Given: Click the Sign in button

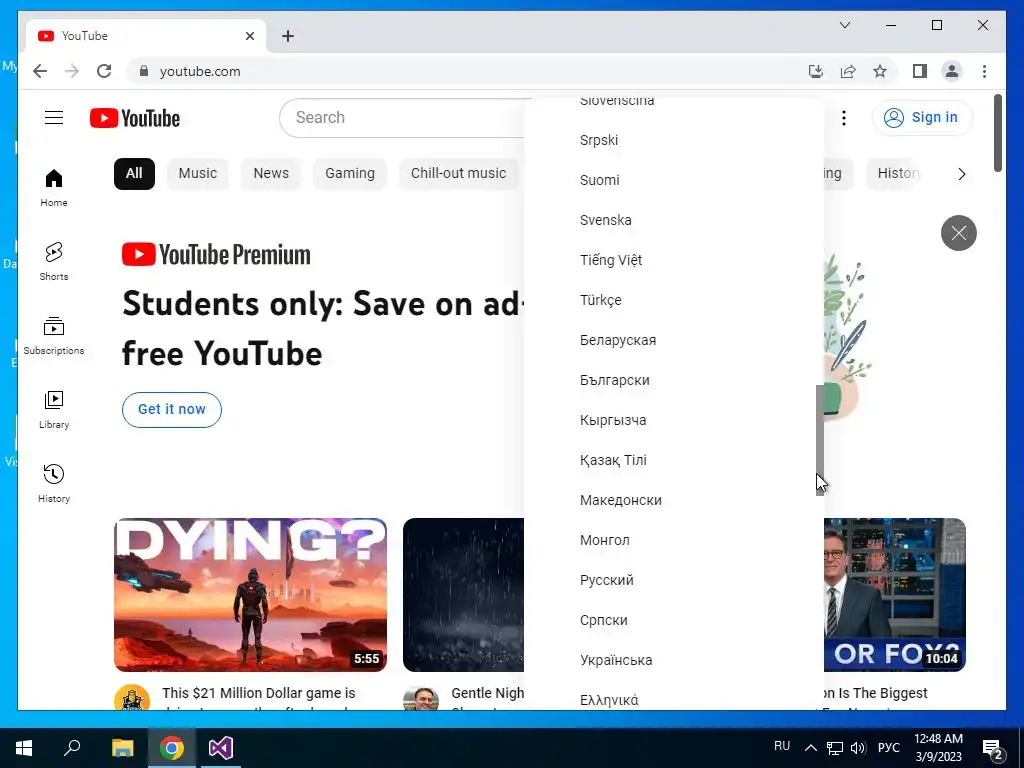Looking at the screenshot, I should 922,118.
